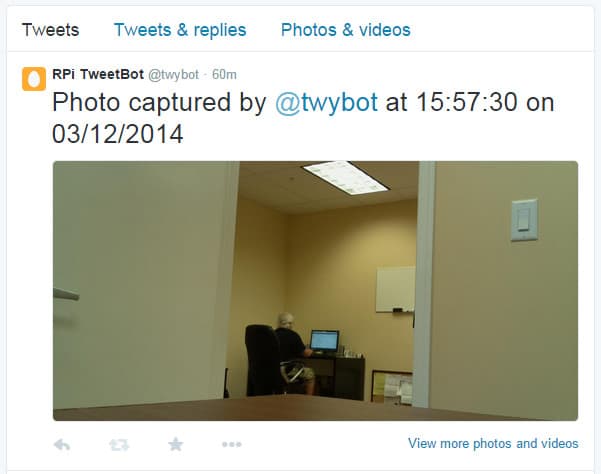Click the time 15:57:30 in tweet text
Viewport: 601px width, 474px height.
click(x=466, y=102)
